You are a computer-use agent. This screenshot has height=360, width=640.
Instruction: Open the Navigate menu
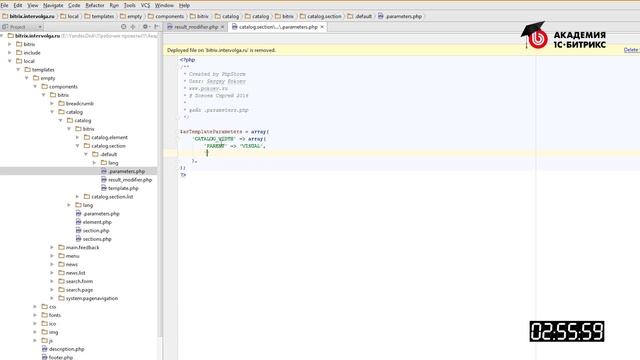(53, 5)
